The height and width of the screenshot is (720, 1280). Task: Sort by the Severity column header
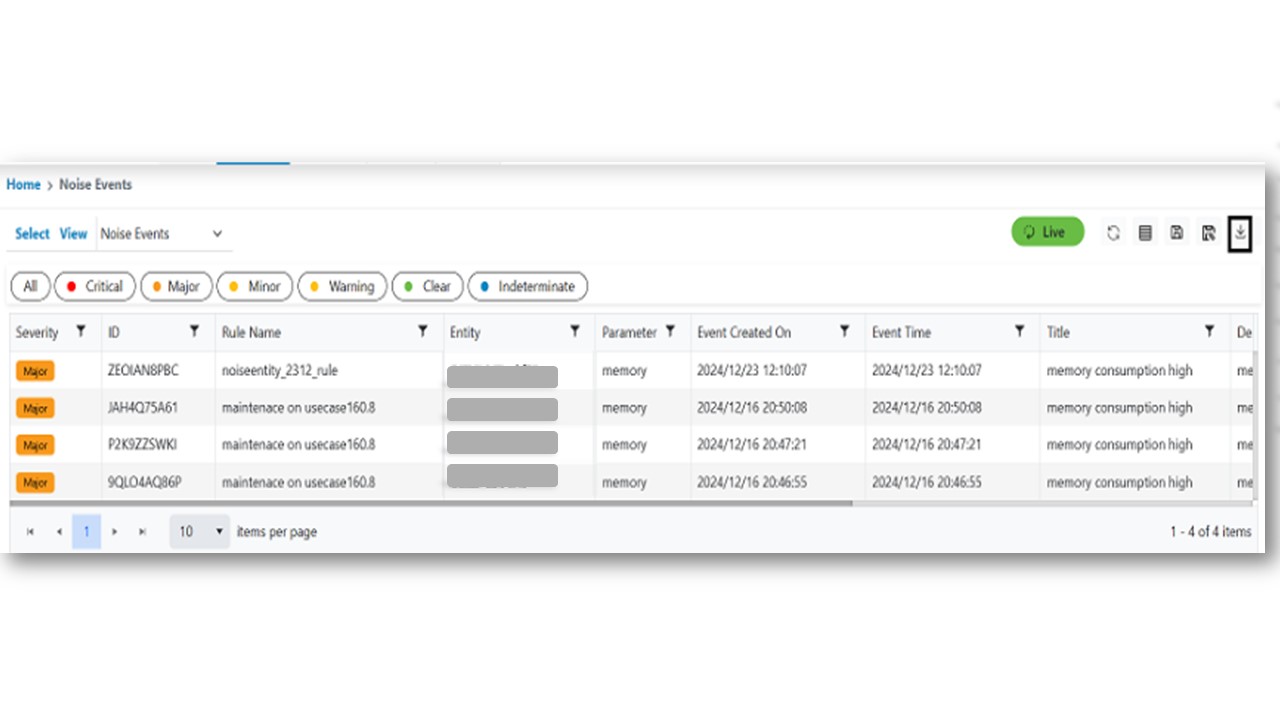click(x=37, y=332)
